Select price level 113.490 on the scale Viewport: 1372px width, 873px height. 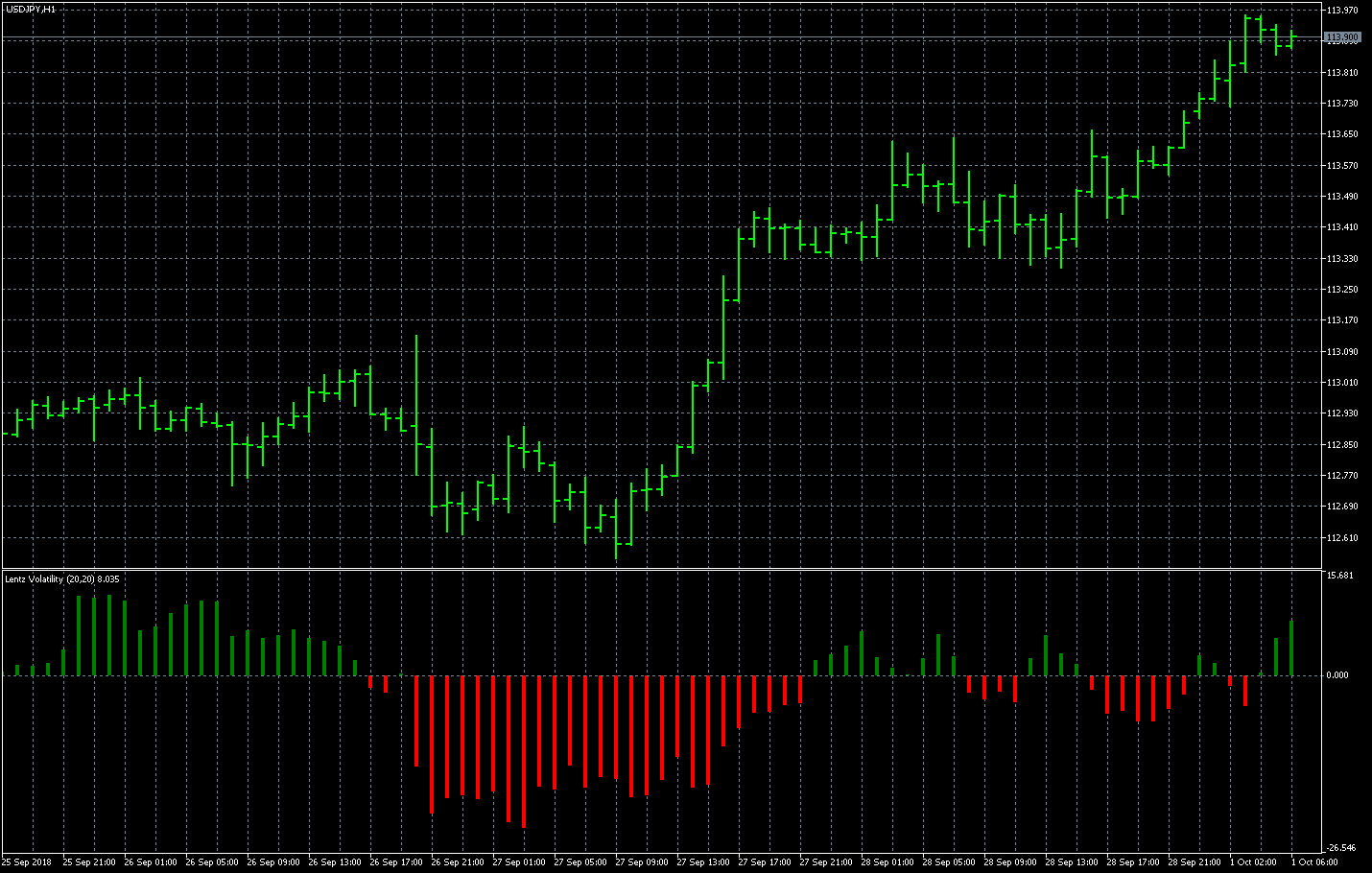(x=1342, y=197)
